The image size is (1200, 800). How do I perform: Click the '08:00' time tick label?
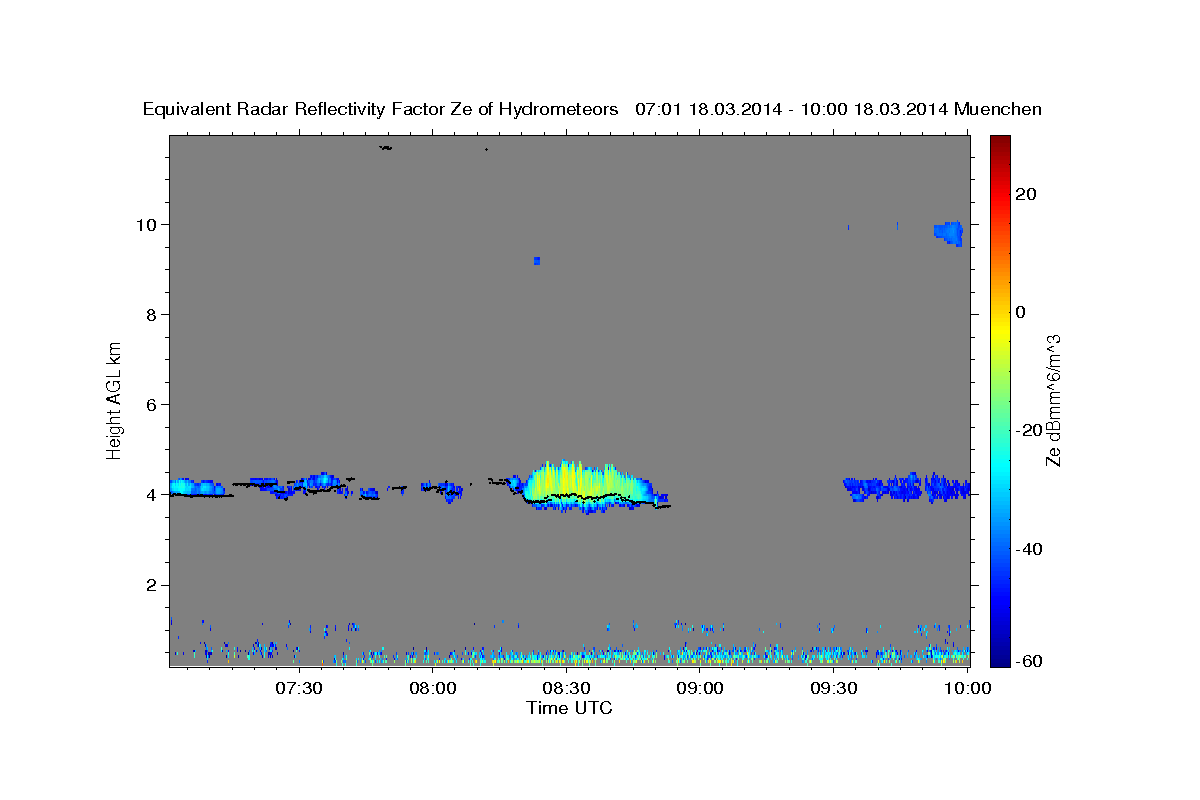tap(432, 688)
